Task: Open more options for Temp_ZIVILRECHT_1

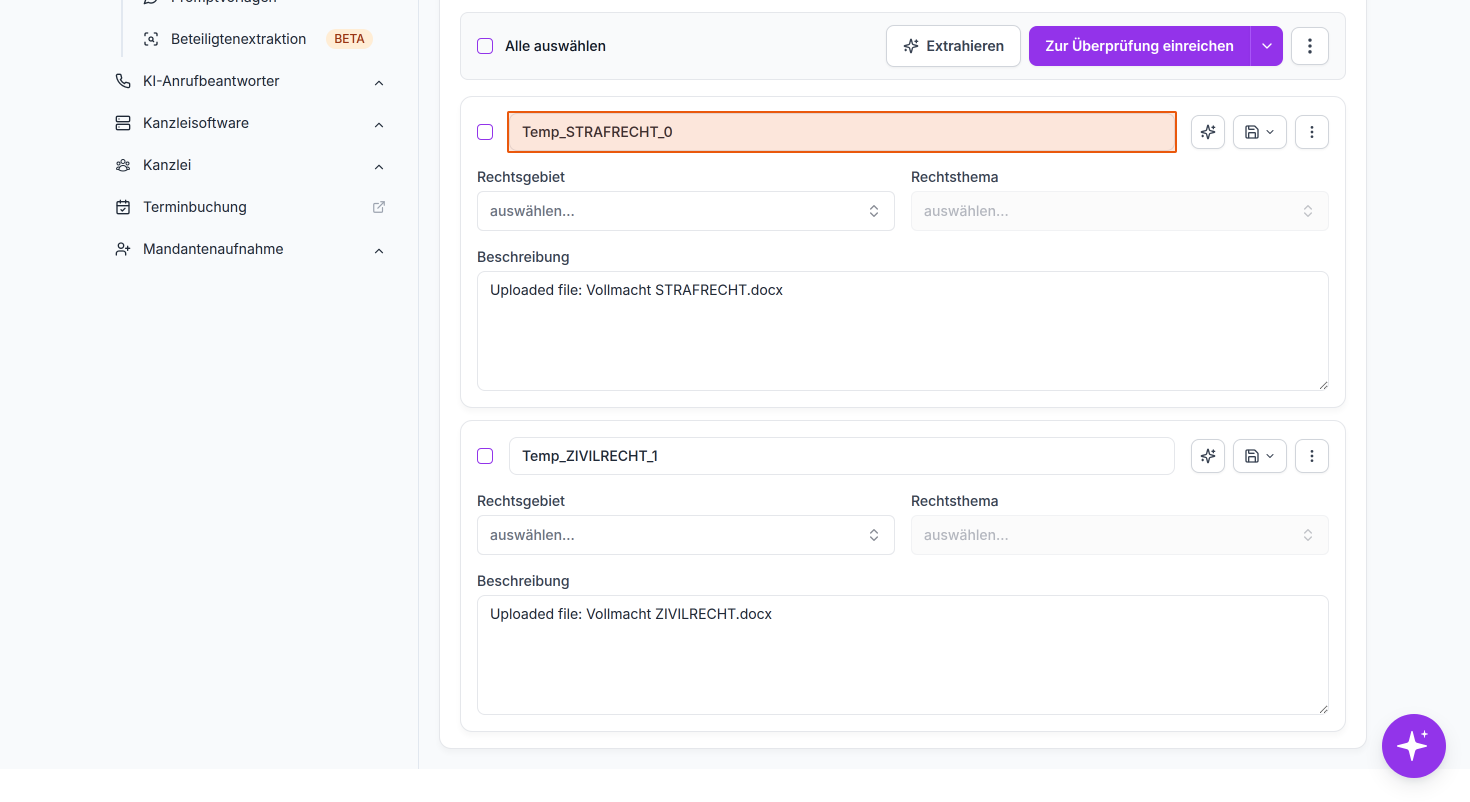Action: click(x=1312, y=456)
